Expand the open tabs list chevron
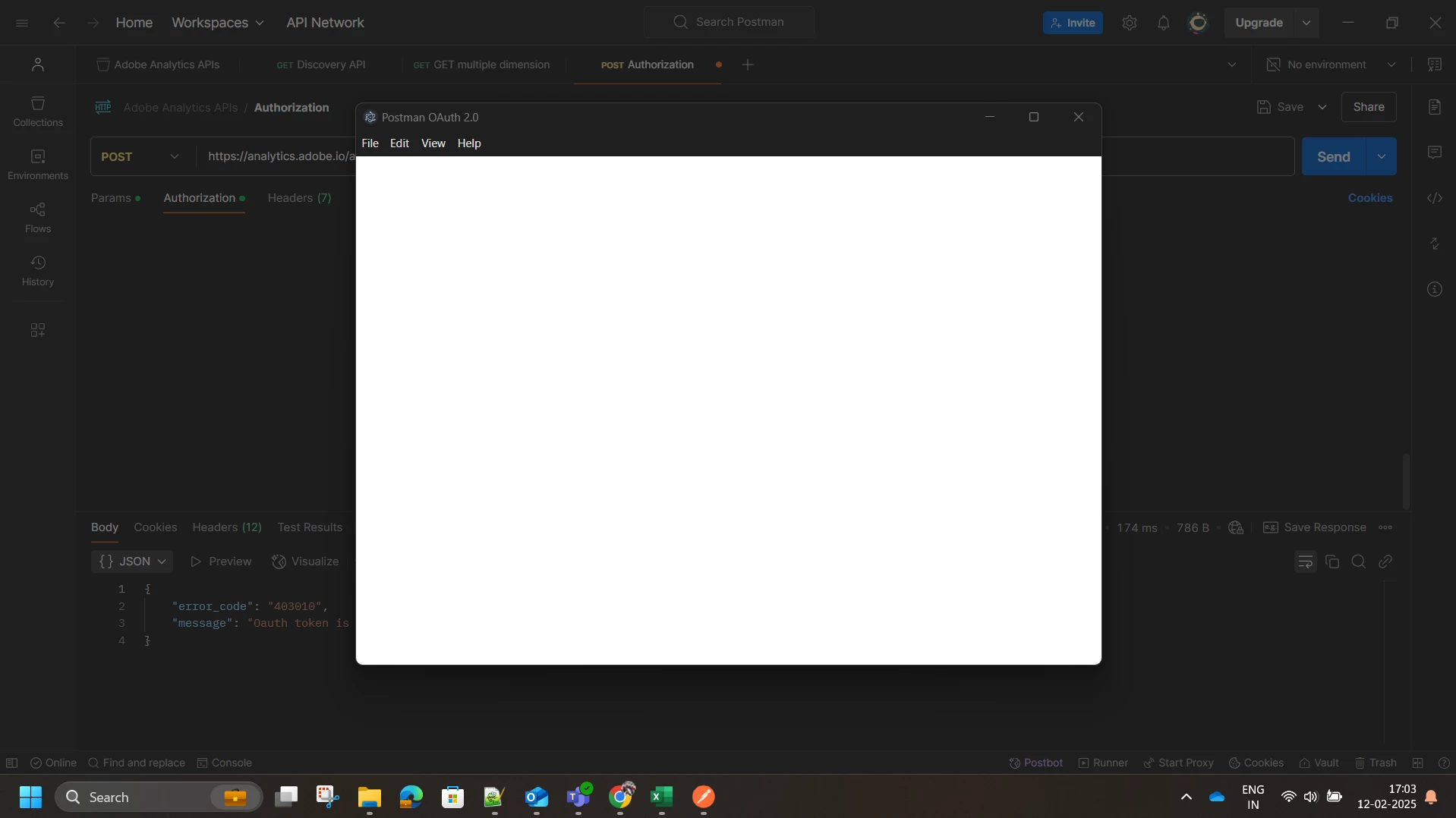 1232,64
